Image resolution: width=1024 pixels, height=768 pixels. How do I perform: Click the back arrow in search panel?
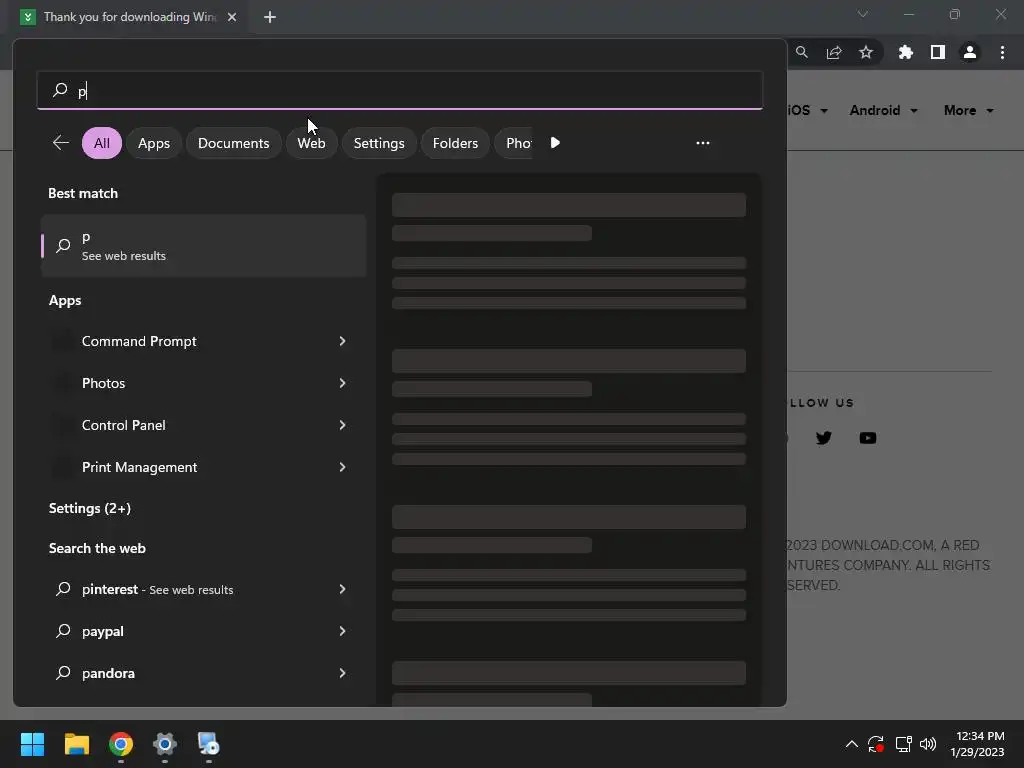coord(61,142)
